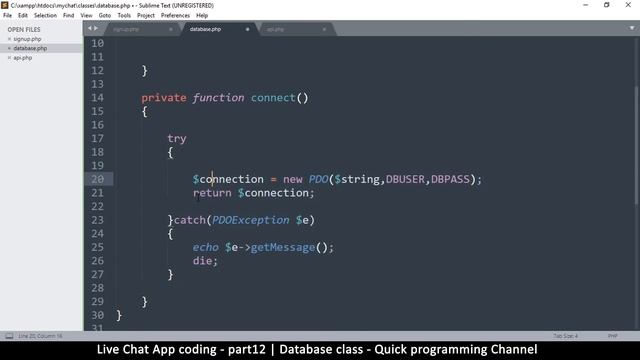Go to the previous tab with left arrow
Screen dimensions: 640x360
pyautogui.click(x=90, y=28)
